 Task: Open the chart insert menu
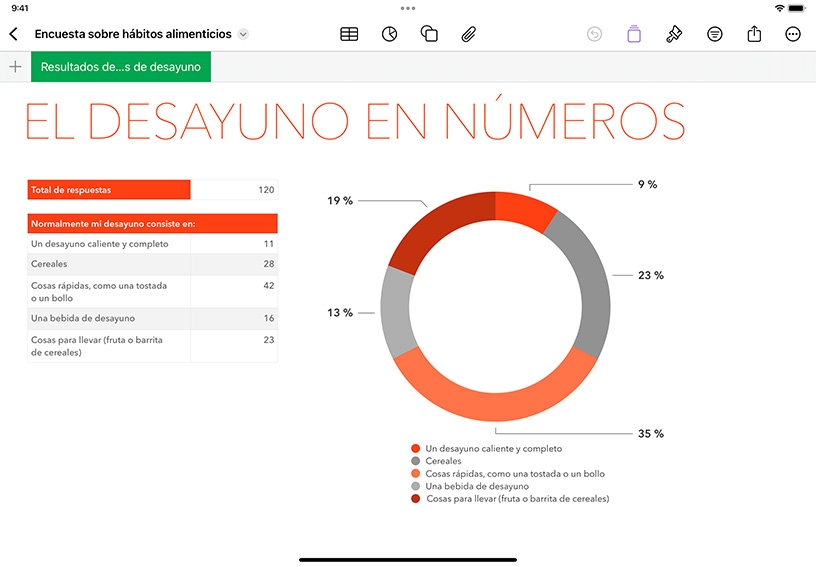point(389,34)
